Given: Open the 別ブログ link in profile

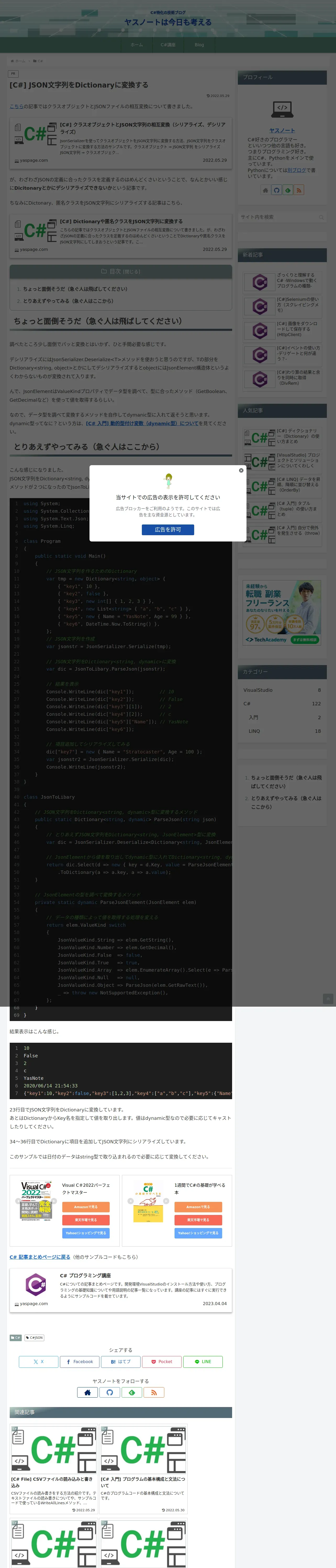Looking at the screenshot, I should (x=297, y=170).
